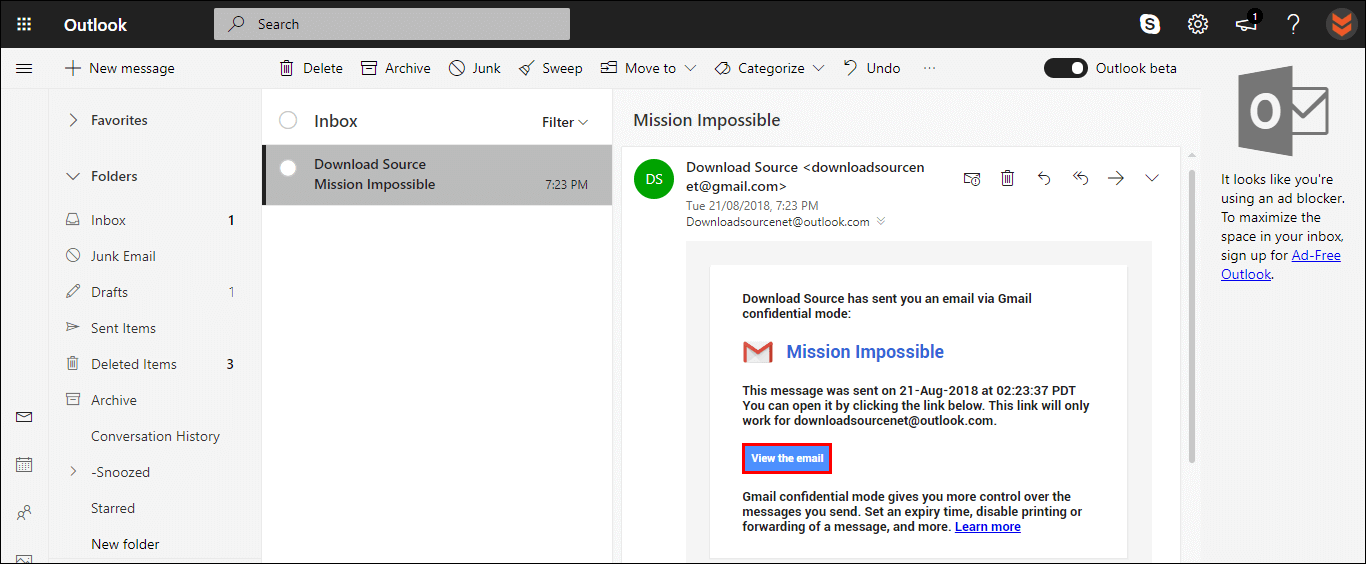Click the Gmail logo in message
This screenshot has height=564, width=1366.
[x=758, y=352]
